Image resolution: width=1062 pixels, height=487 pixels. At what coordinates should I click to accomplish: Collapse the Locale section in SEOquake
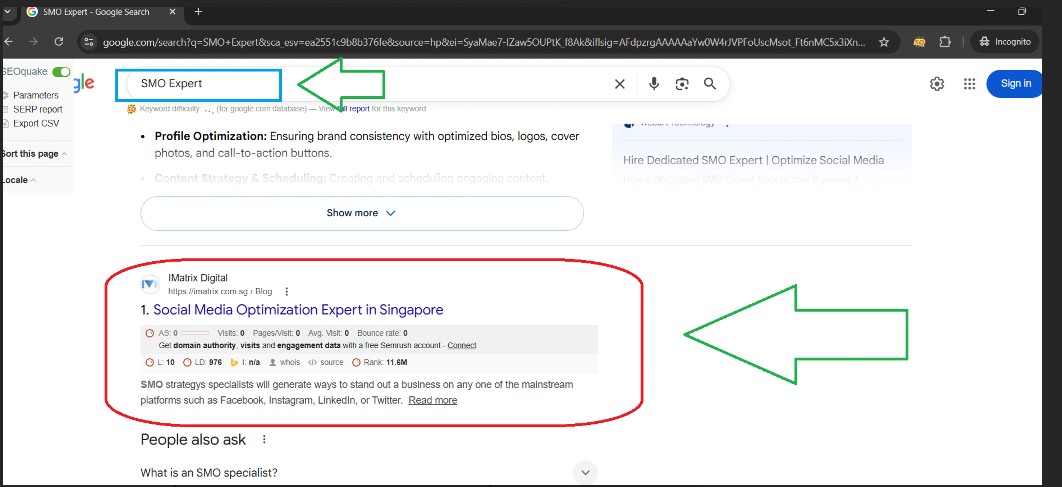tap(19, 180)
